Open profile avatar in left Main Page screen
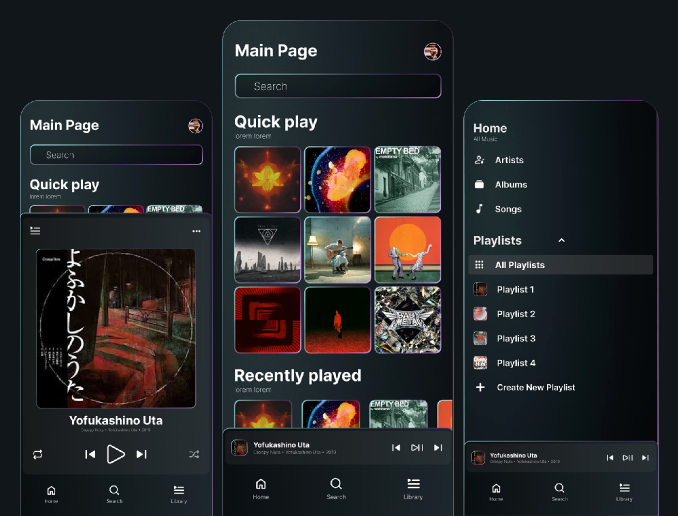This screenshot has height=516, width=678. 195,126
